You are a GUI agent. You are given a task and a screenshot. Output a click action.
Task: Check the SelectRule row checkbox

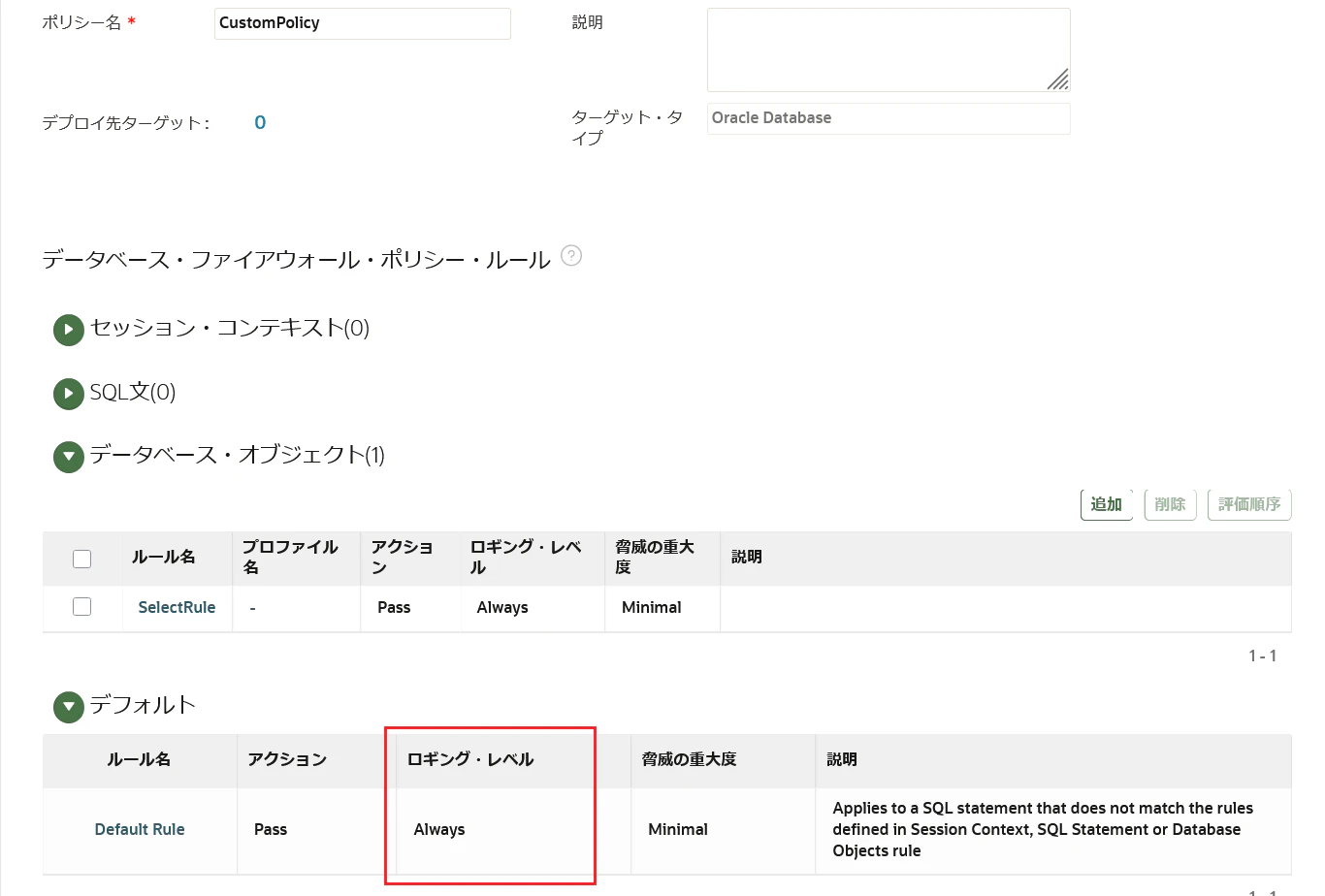[x=82, y=607]
